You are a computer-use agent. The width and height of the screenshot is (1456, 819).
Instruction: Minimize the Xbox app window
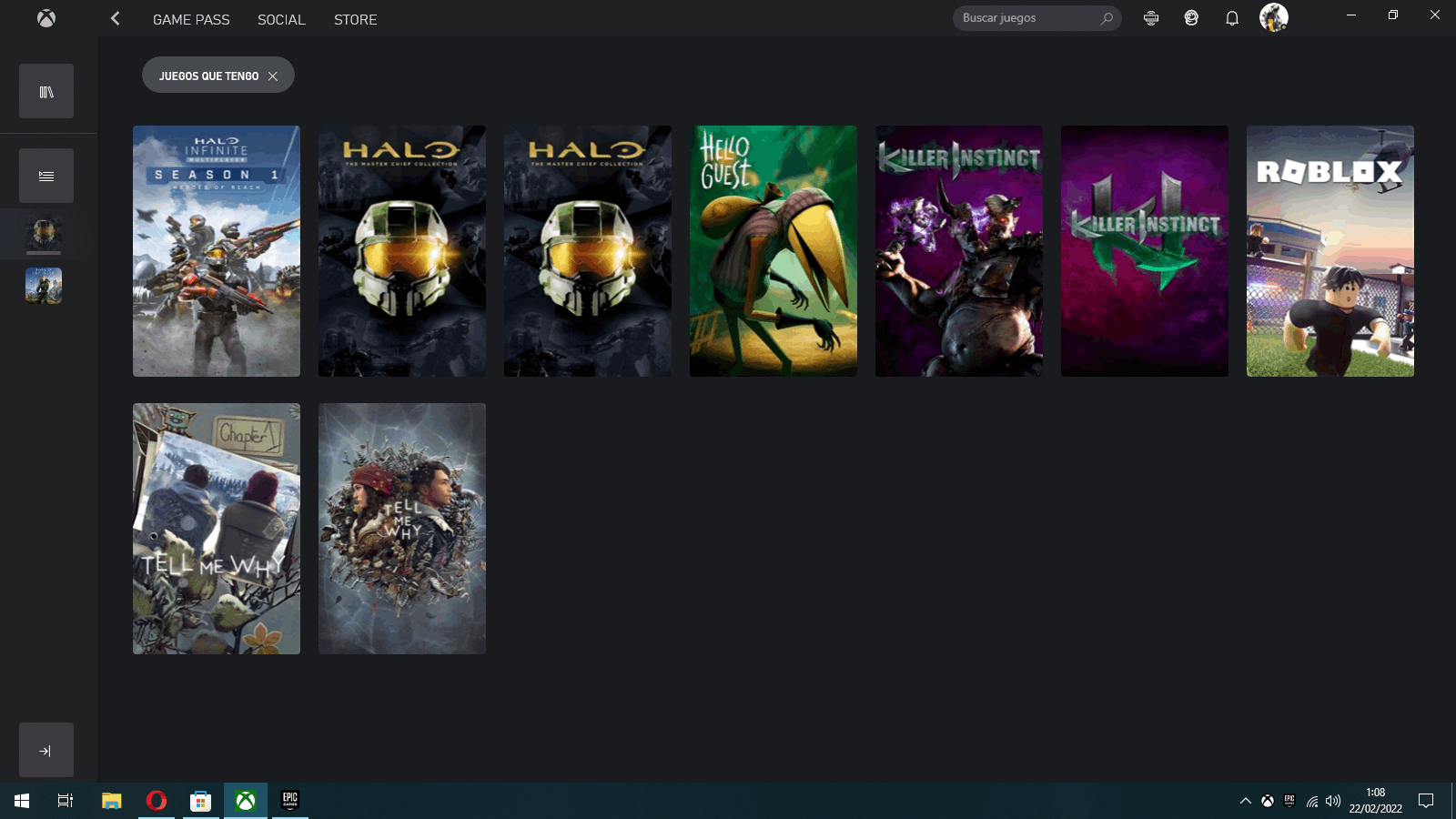pos(1351,15)
